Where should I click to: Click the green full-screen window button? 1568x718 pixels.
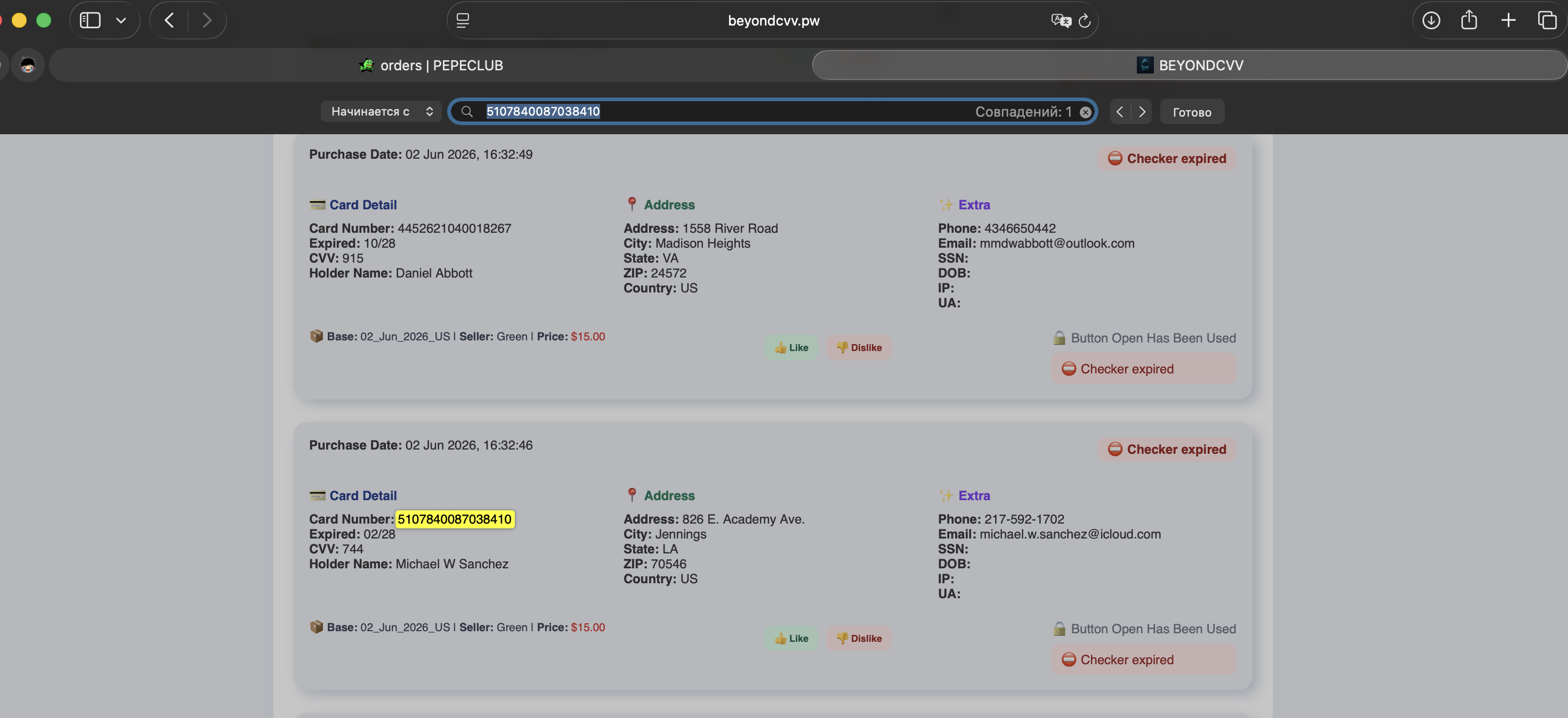click(x=44, y=20)
